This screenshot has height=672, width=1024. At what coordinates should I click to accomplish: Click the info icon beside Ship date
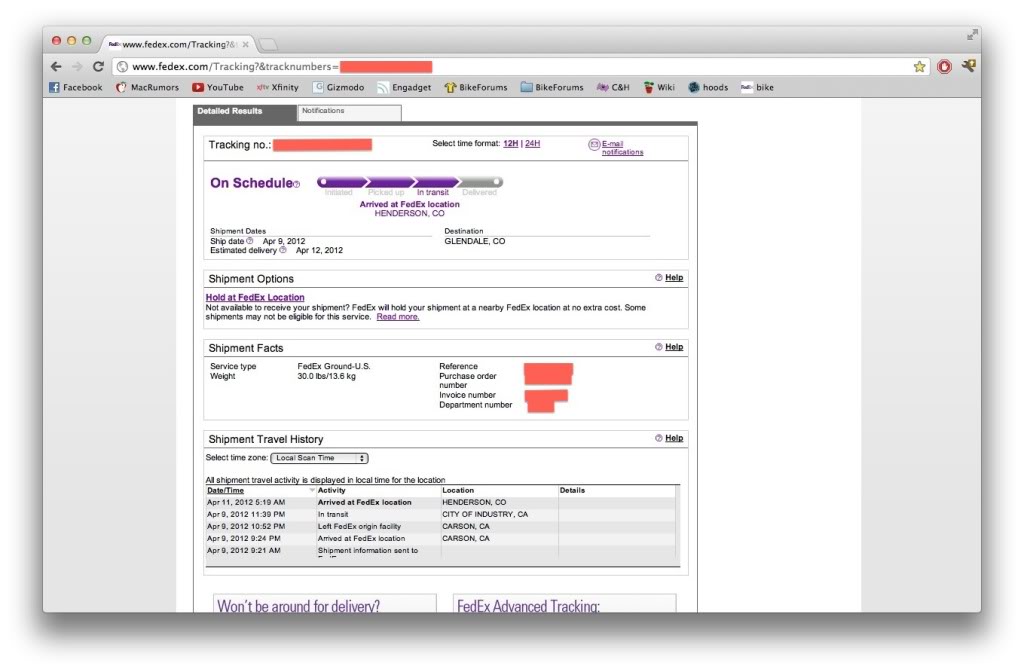[x=249, y=241]
